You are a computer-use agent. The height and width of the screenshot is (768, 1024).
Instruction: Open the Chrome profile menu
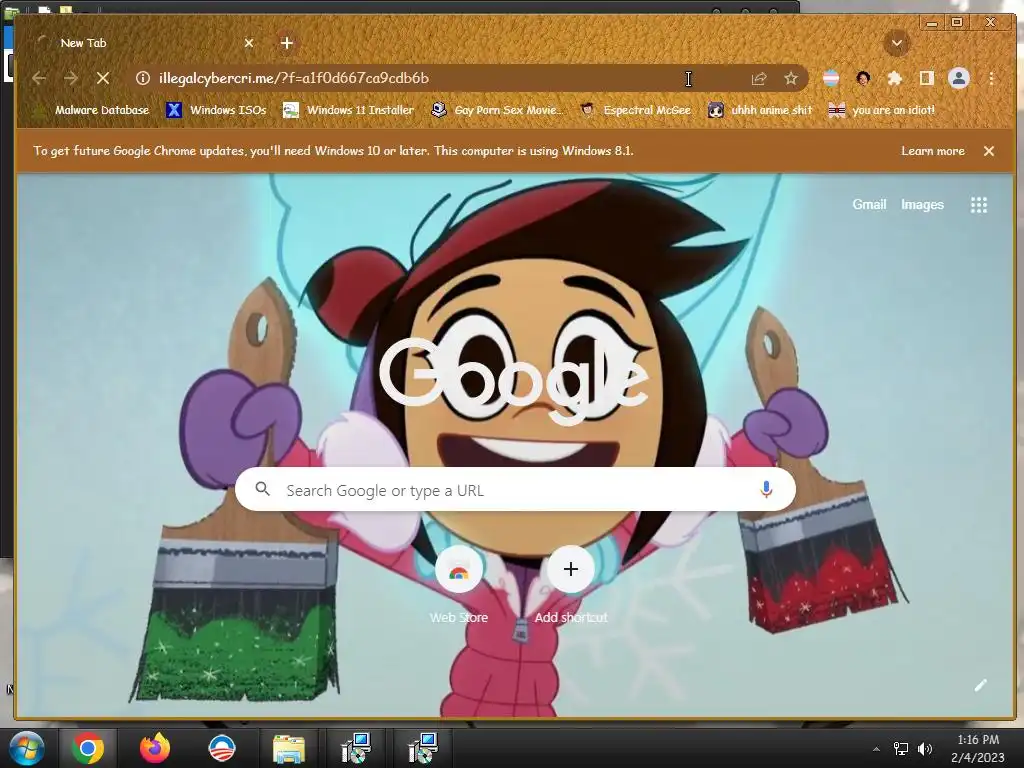pyautogui.click(x=959, y=78)
